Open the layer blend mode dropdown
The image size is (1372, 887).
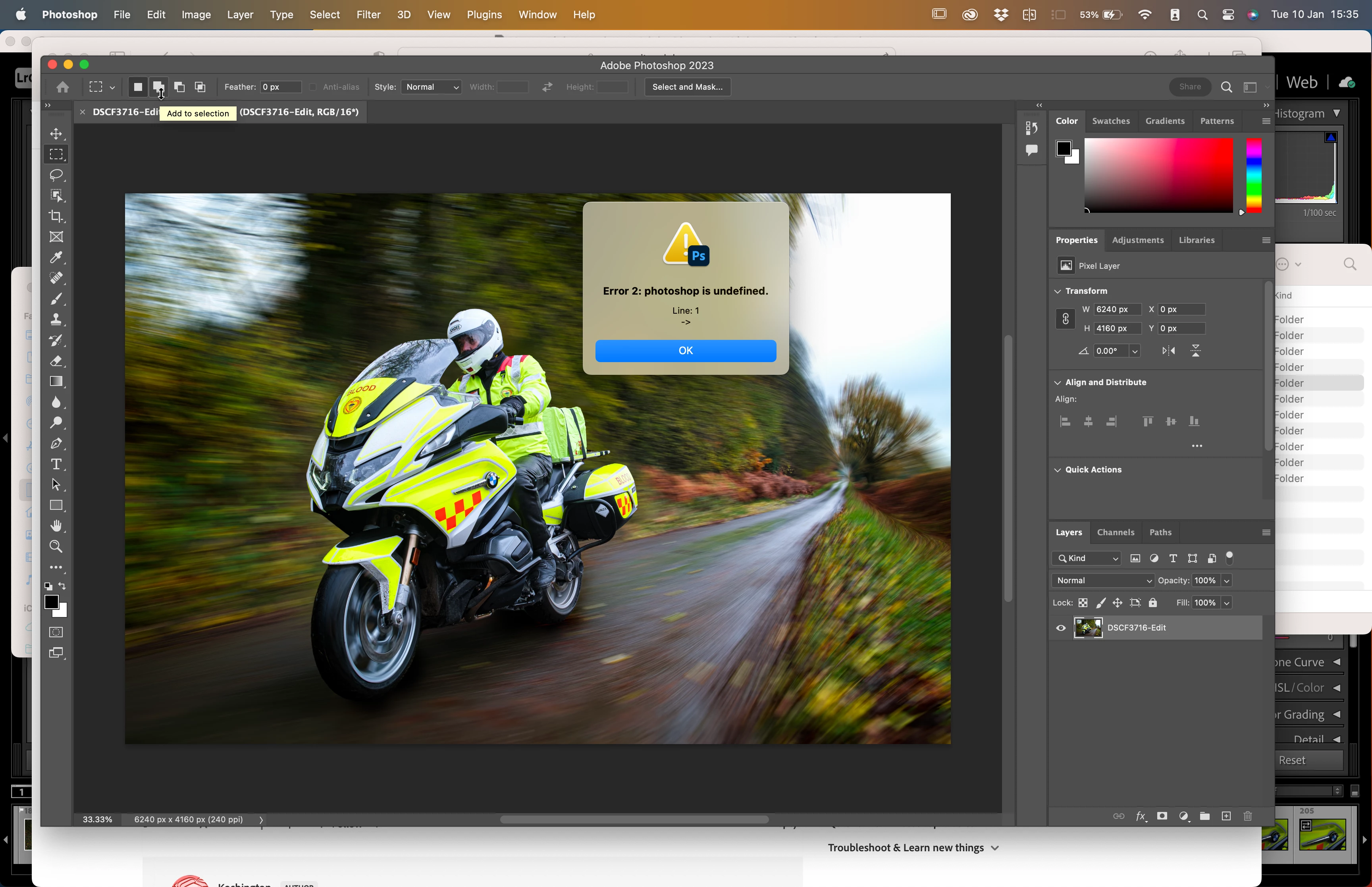1102,580
